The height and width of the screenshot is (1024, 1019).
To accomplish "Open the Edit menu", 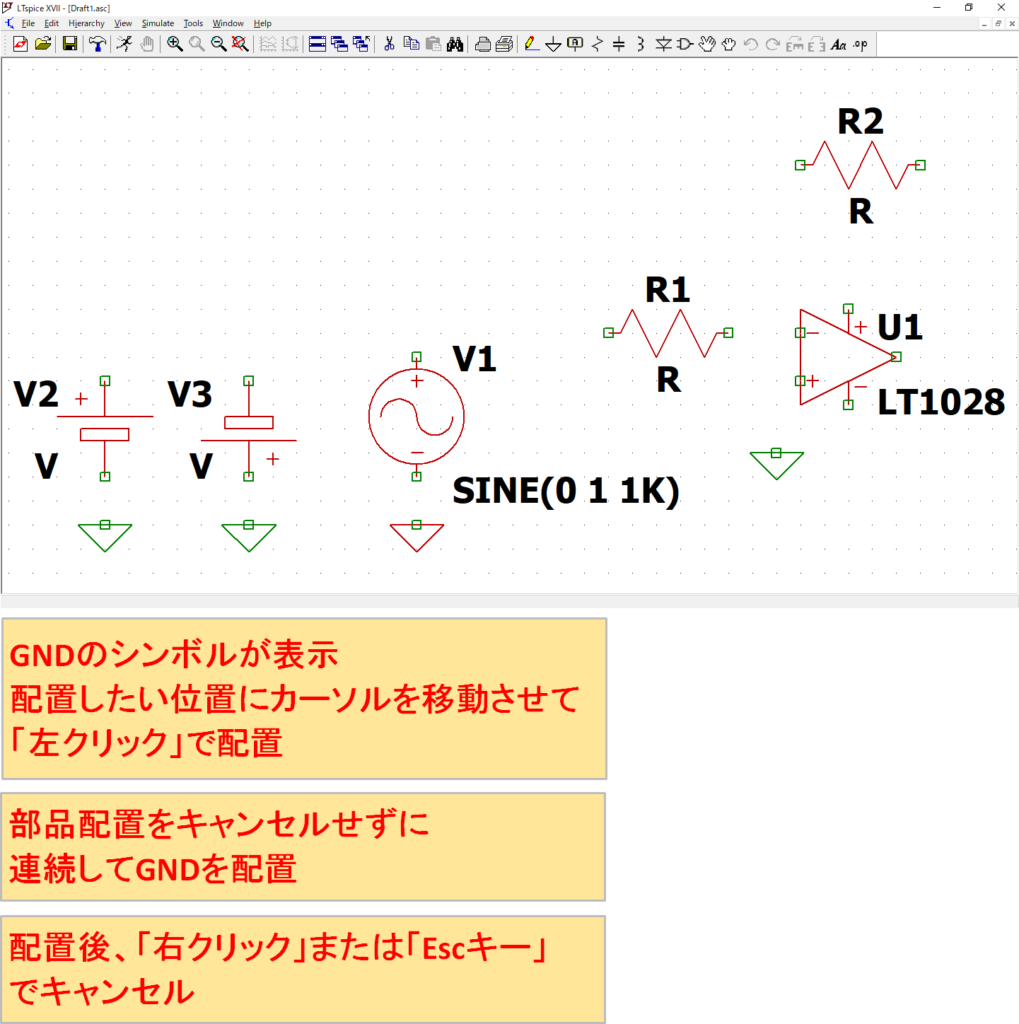I will click(52, 24).
